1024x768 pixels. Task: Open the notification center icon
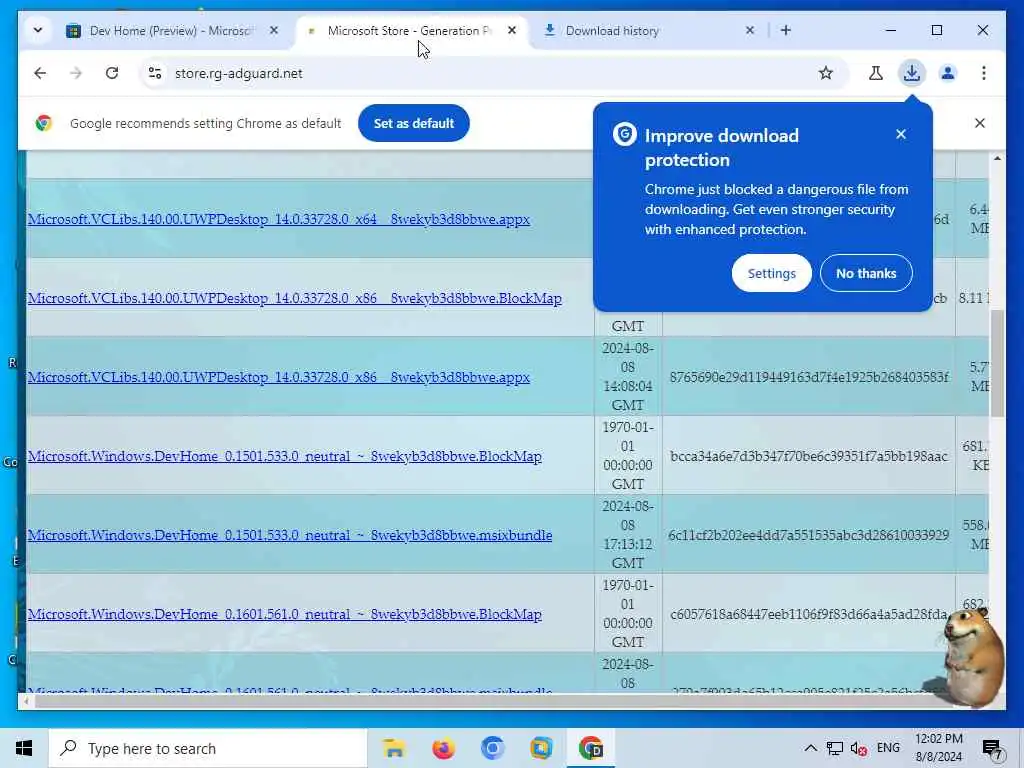(992, 749)
